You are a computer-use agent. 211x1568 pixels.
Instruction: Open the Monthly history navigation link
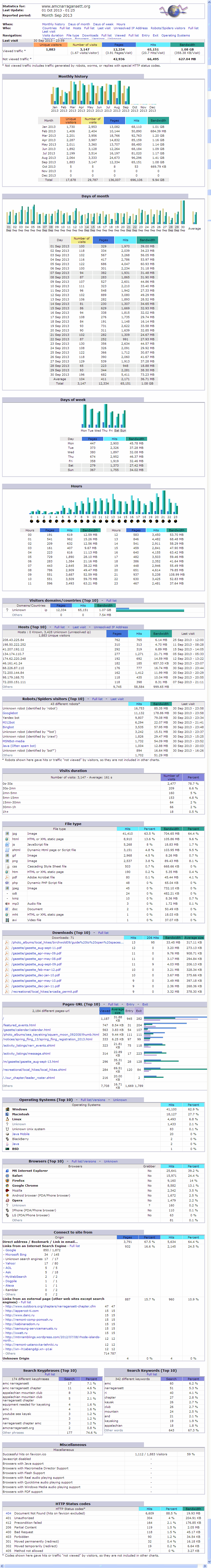pyautogui.click(x=53, y=24)
